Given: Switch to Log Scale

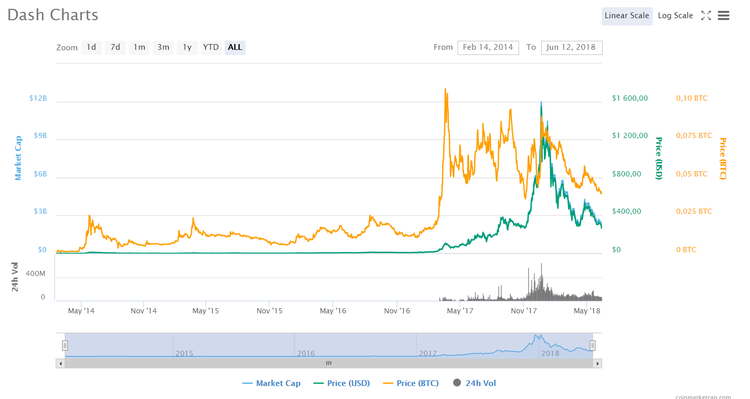Looking at the screenshot, I should tap(675, 16).
